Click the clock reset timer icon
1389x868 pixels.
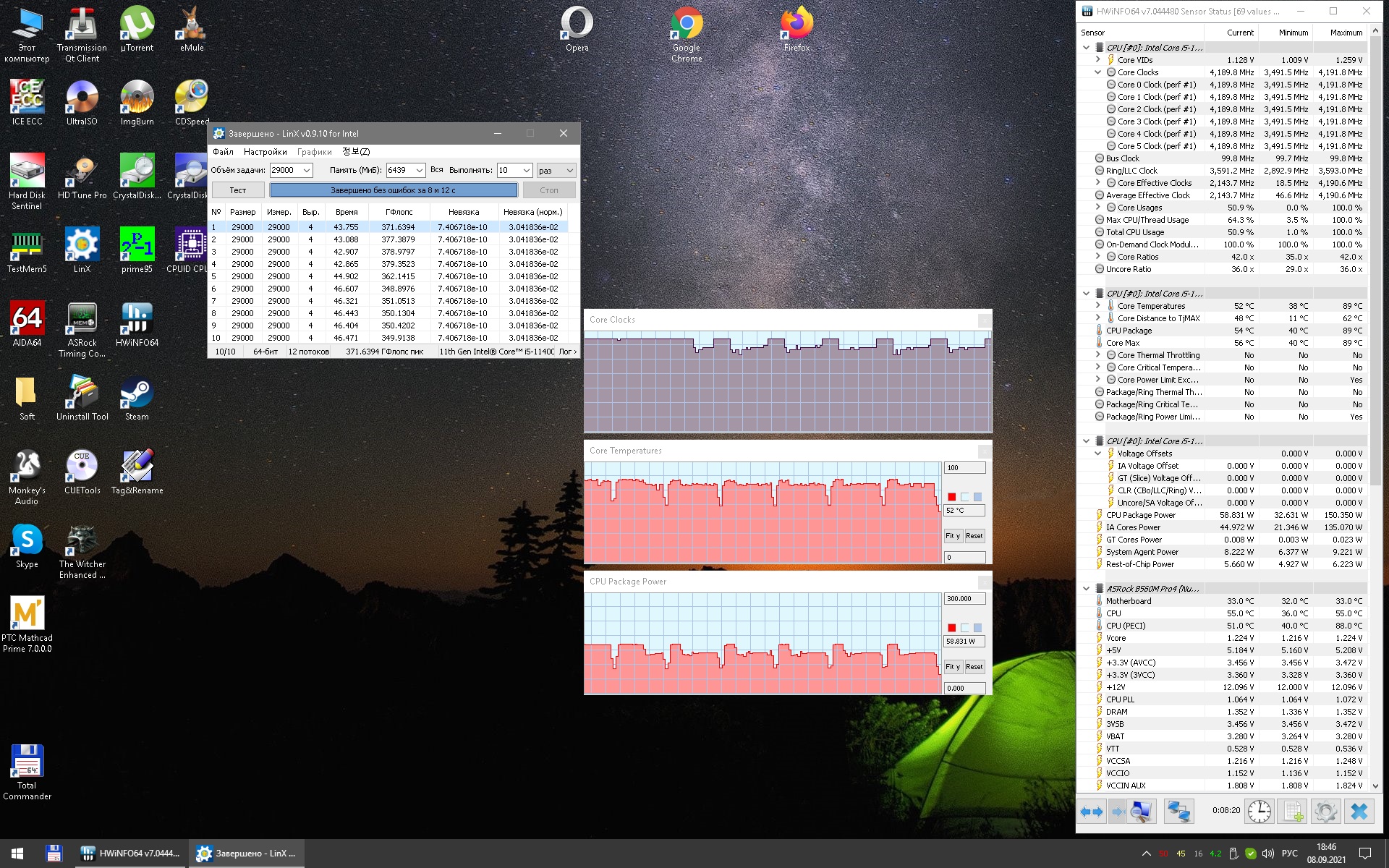pos(1260,812)
